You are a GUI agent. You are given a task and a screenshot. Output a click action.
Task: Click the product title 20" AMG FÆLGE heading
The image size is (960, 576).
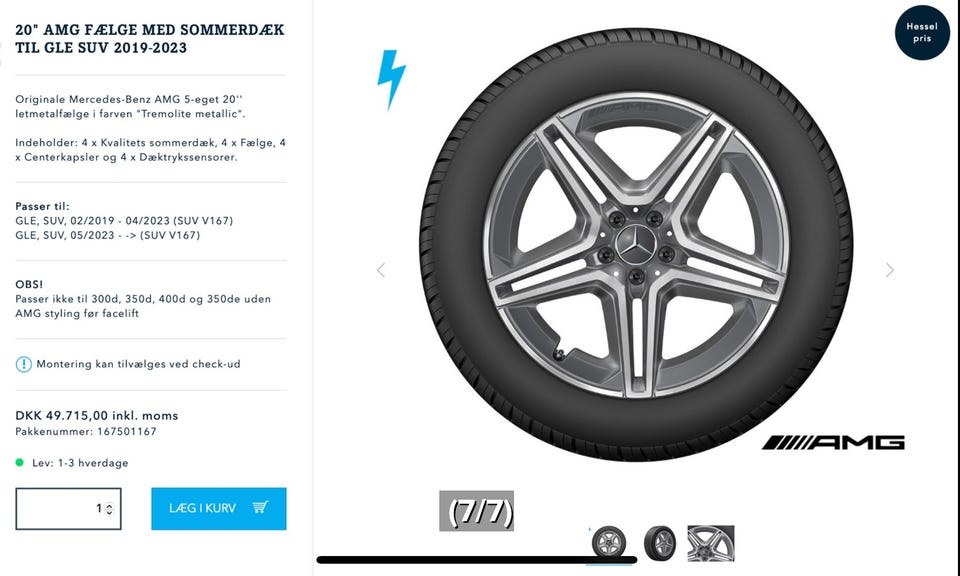click(x=150, y=39)
